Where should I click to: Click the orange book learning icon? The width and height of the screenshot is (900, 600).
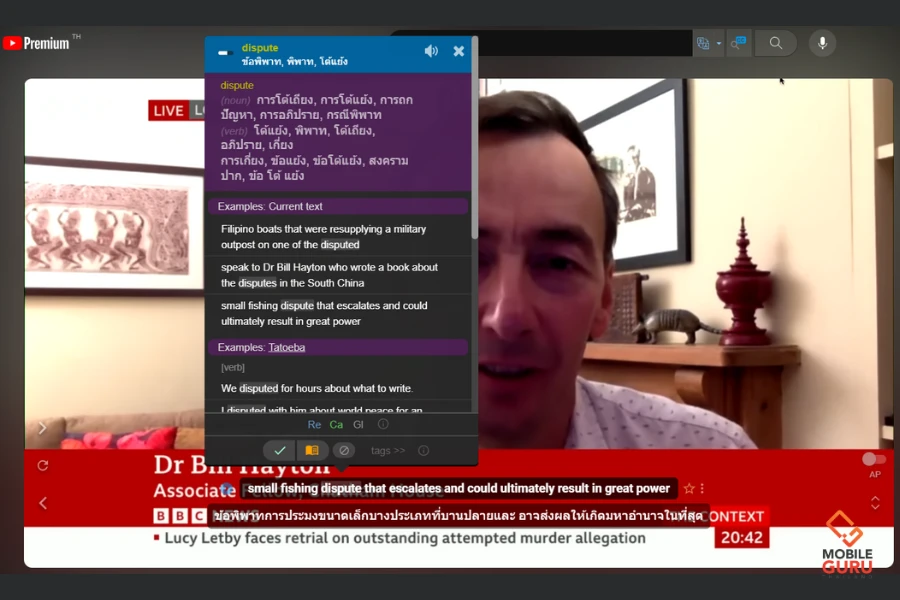pyautogui.click(x=312, y=451)
